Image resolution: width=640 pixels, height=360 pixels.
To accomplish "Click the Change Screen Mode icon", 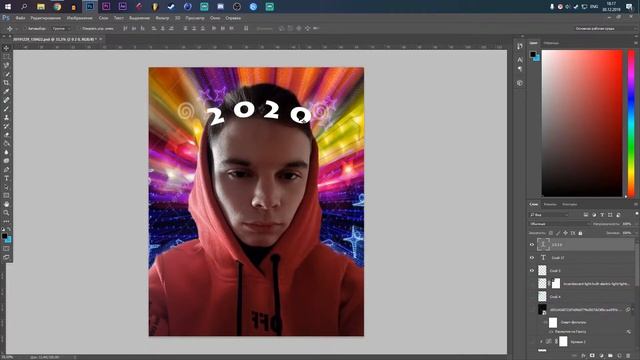I will click(6, 258).
